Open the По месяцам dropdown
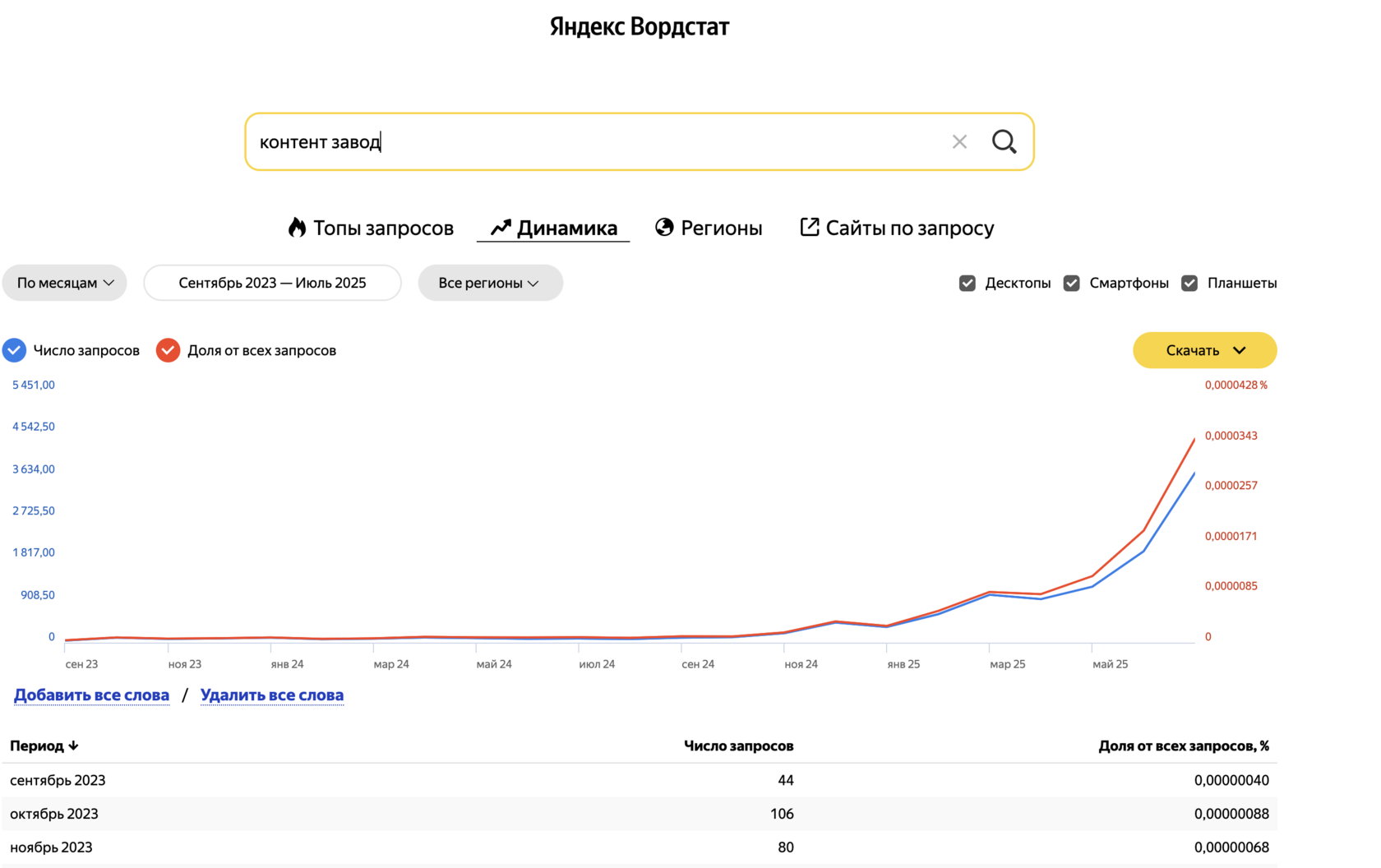Viewport: 1381px width, 868px height. click(65, 283)
